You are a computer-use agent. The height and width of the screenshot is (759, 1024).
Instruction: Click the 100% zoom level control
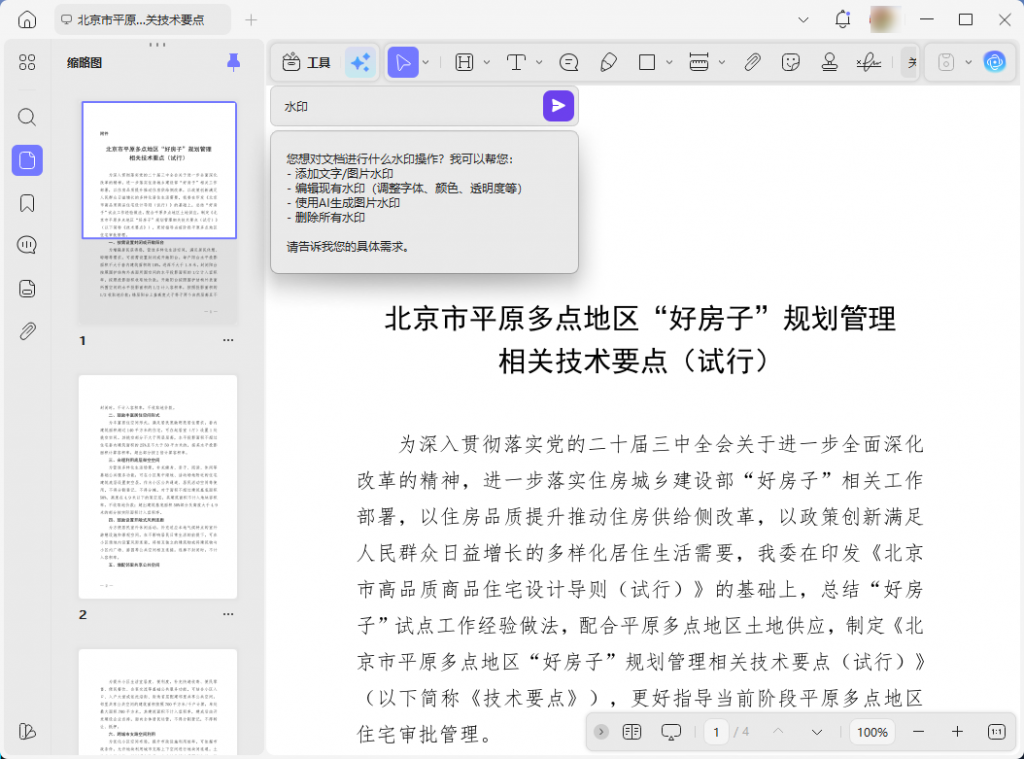(871, 732)
